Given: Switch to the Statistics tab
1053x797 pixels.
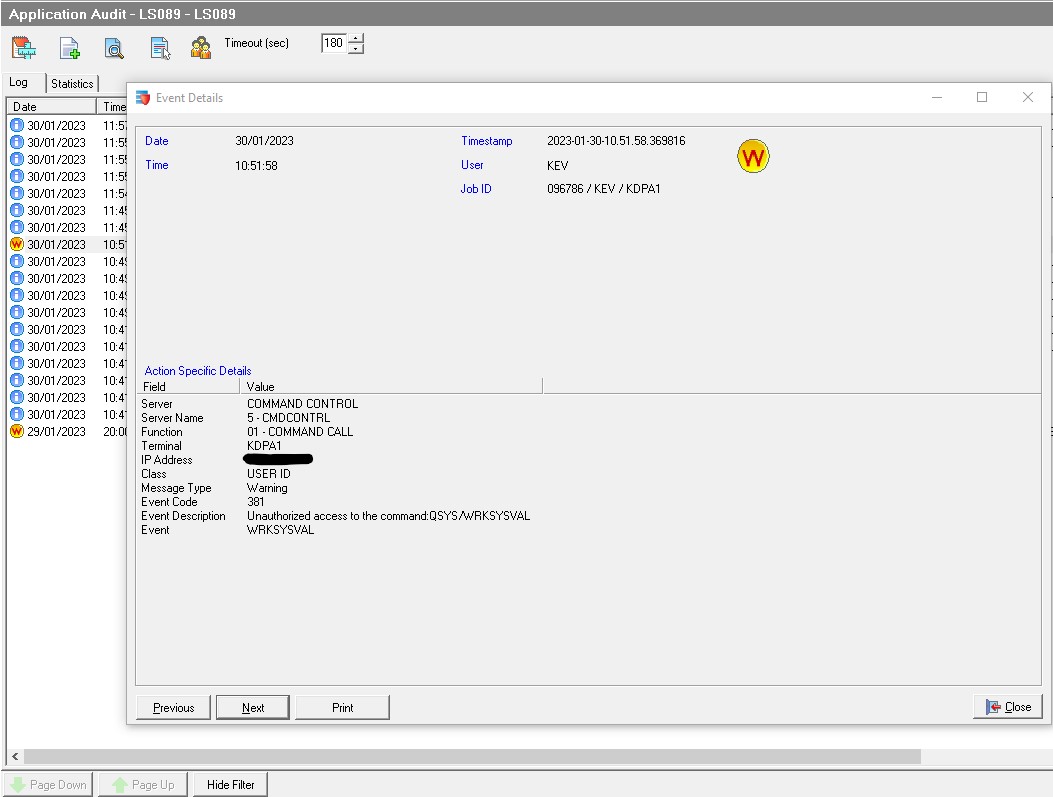Looking at the screenshot, I should (x=72, y=84).
